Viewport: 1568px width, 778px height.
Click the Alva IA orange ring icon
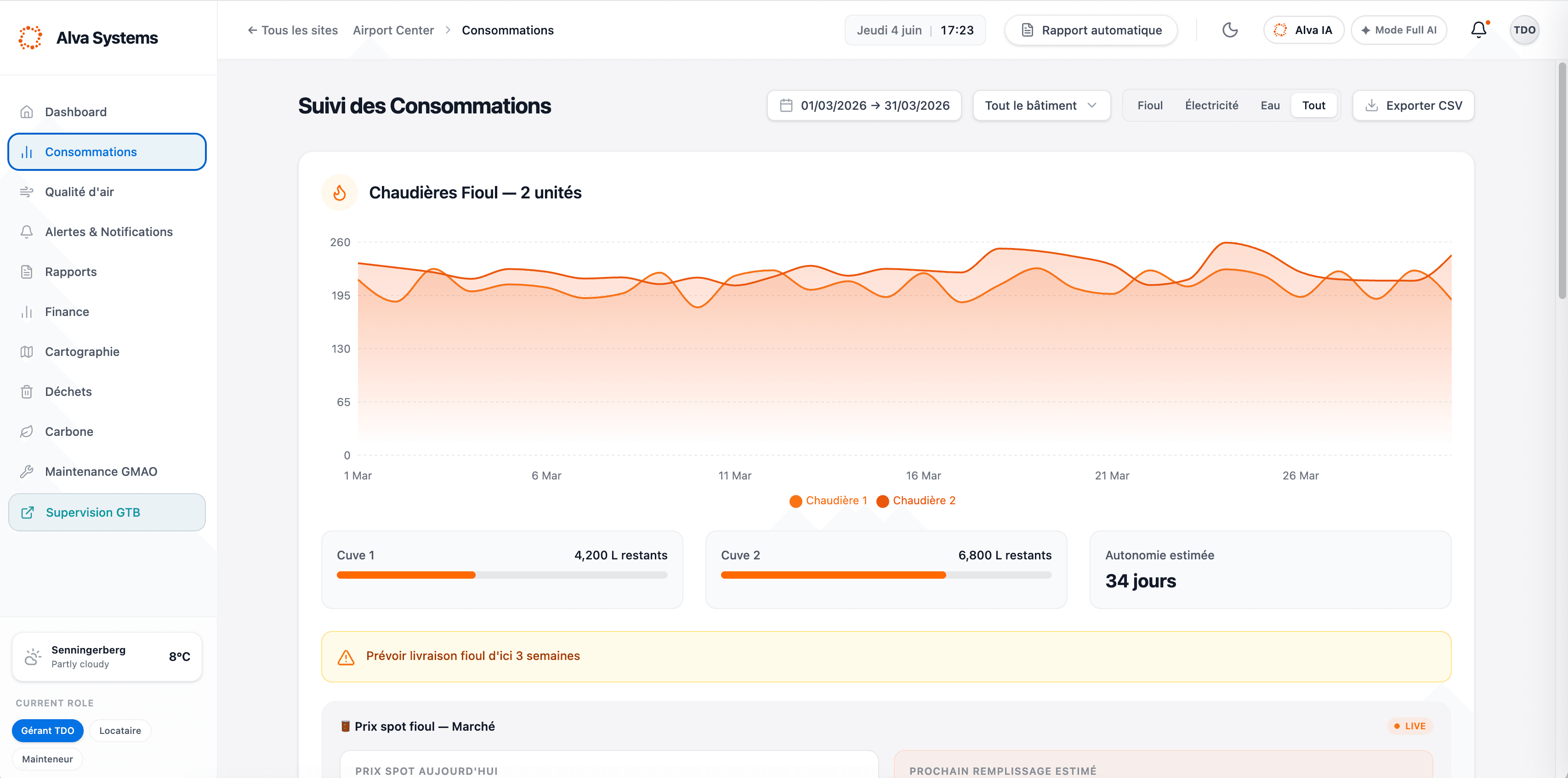click(1280, 30)
